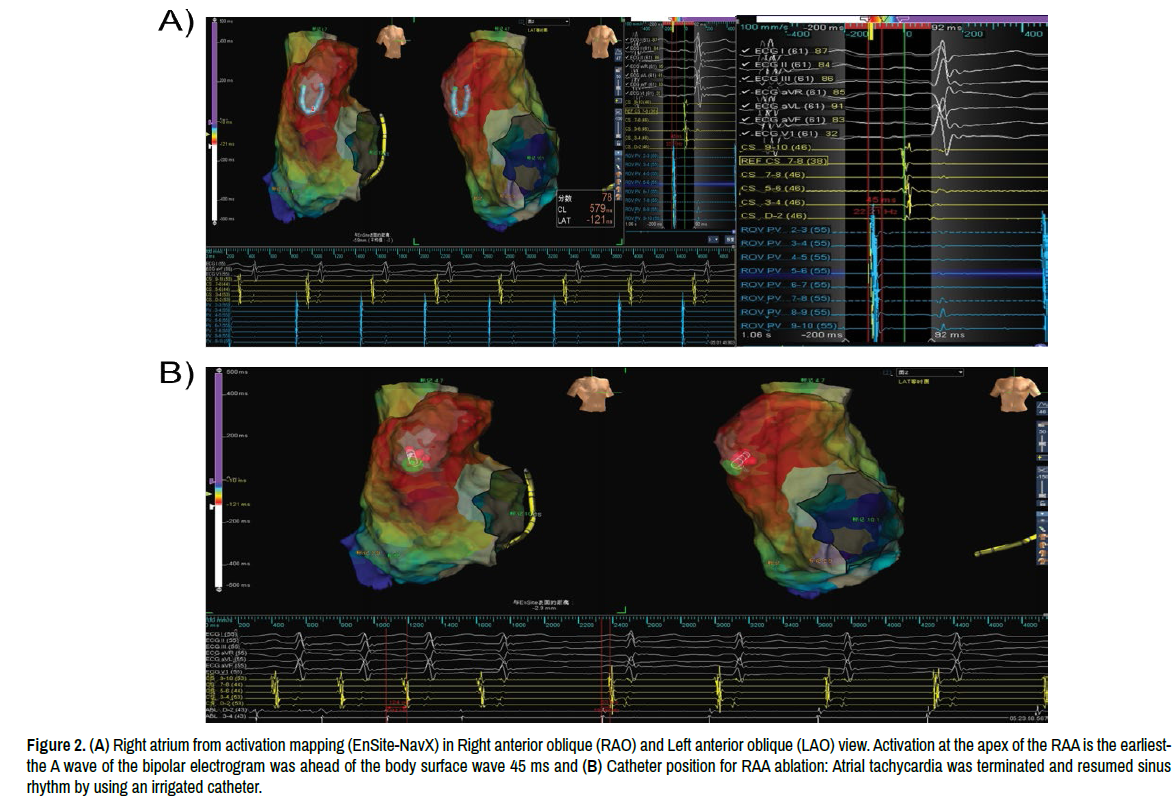Click the yellow CS catheter beside panel A's RAO map
Screen dimensions: 1176x799
pos(381,146)
